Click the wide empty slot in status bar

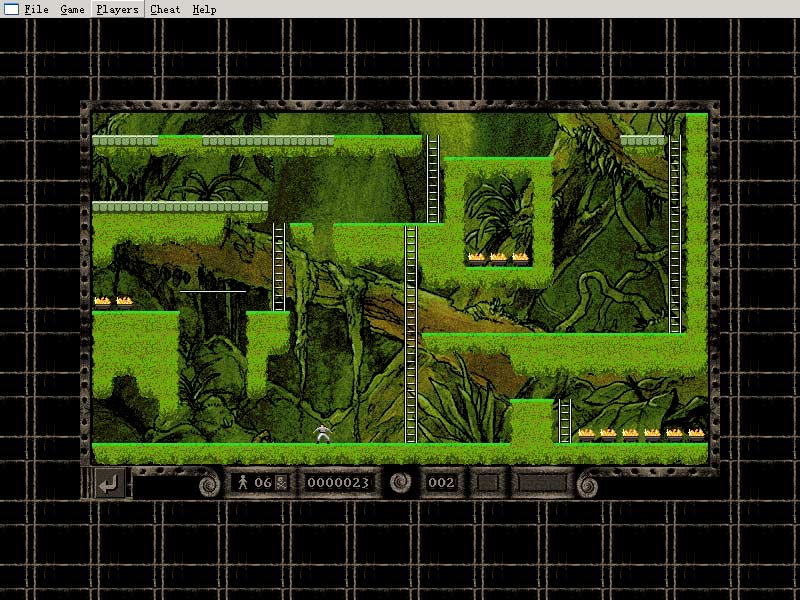542,483
